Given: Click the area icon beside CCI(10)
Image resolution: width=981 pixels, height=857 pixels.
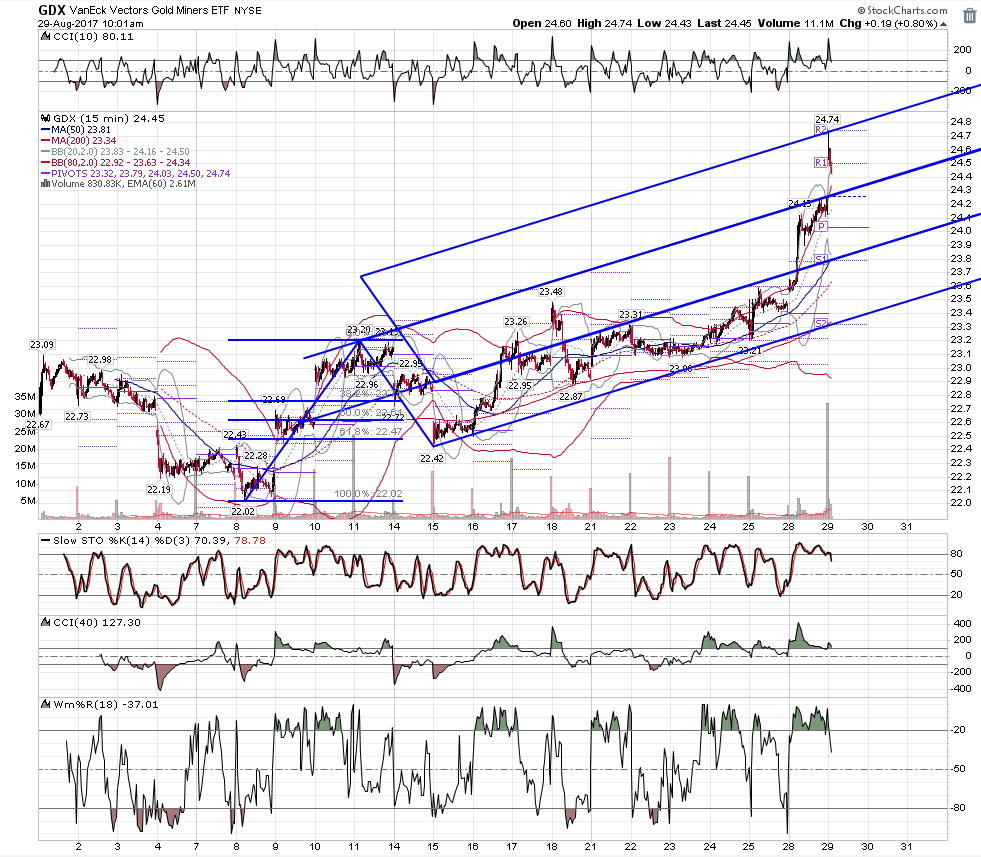Looking at the screenshot, I should coord(45,36).
